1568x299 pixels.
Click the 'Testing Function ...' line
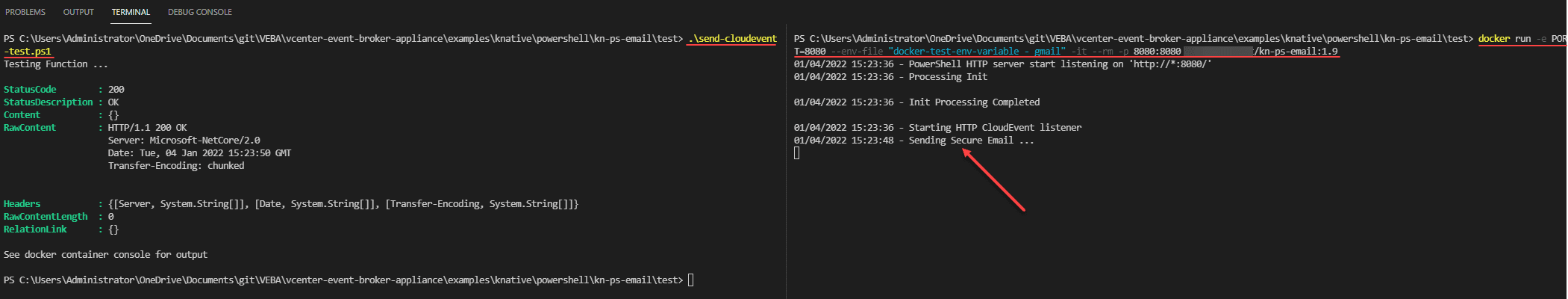pyautogui.click(x=56, y=64)
